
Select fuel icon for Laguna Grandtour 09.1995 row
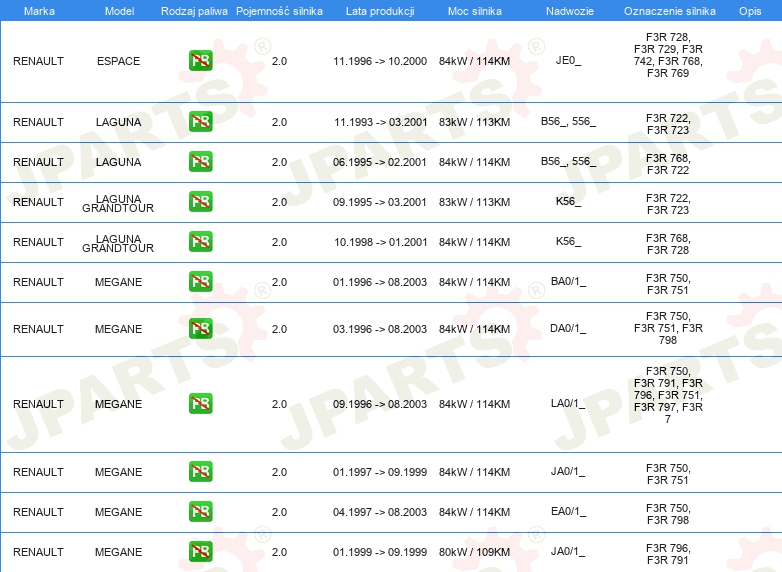click(200, 202)
